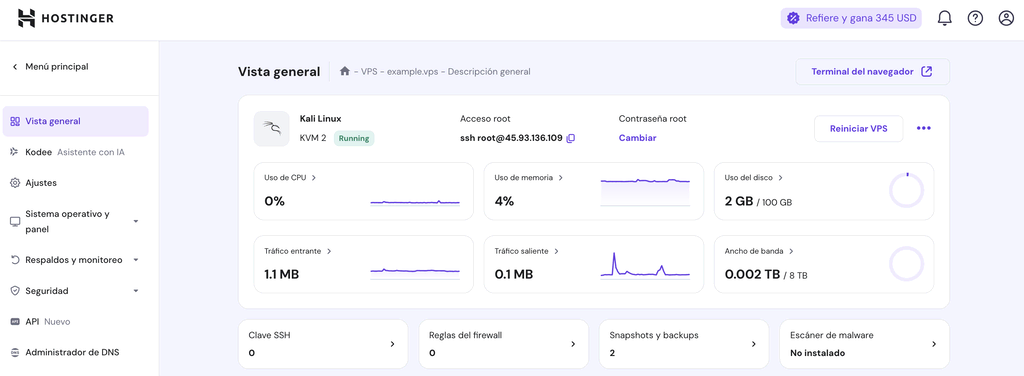Click the Sistema operativo monitor icon
Screen dimensions: 1024x376
tap(15, 222)
